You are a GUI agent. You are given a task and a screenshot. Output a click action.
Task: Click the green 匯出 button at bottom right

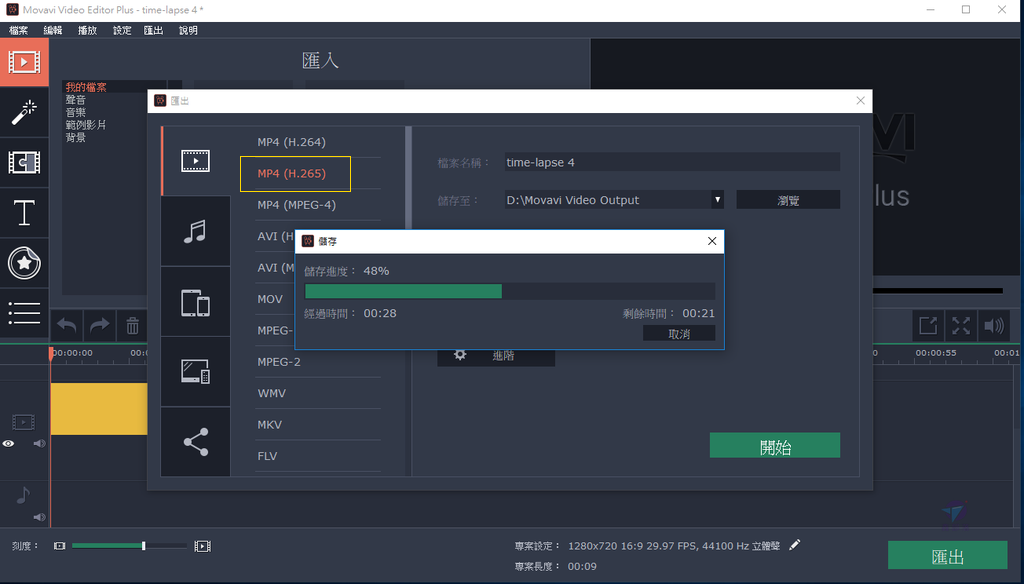tap(947, 556)
